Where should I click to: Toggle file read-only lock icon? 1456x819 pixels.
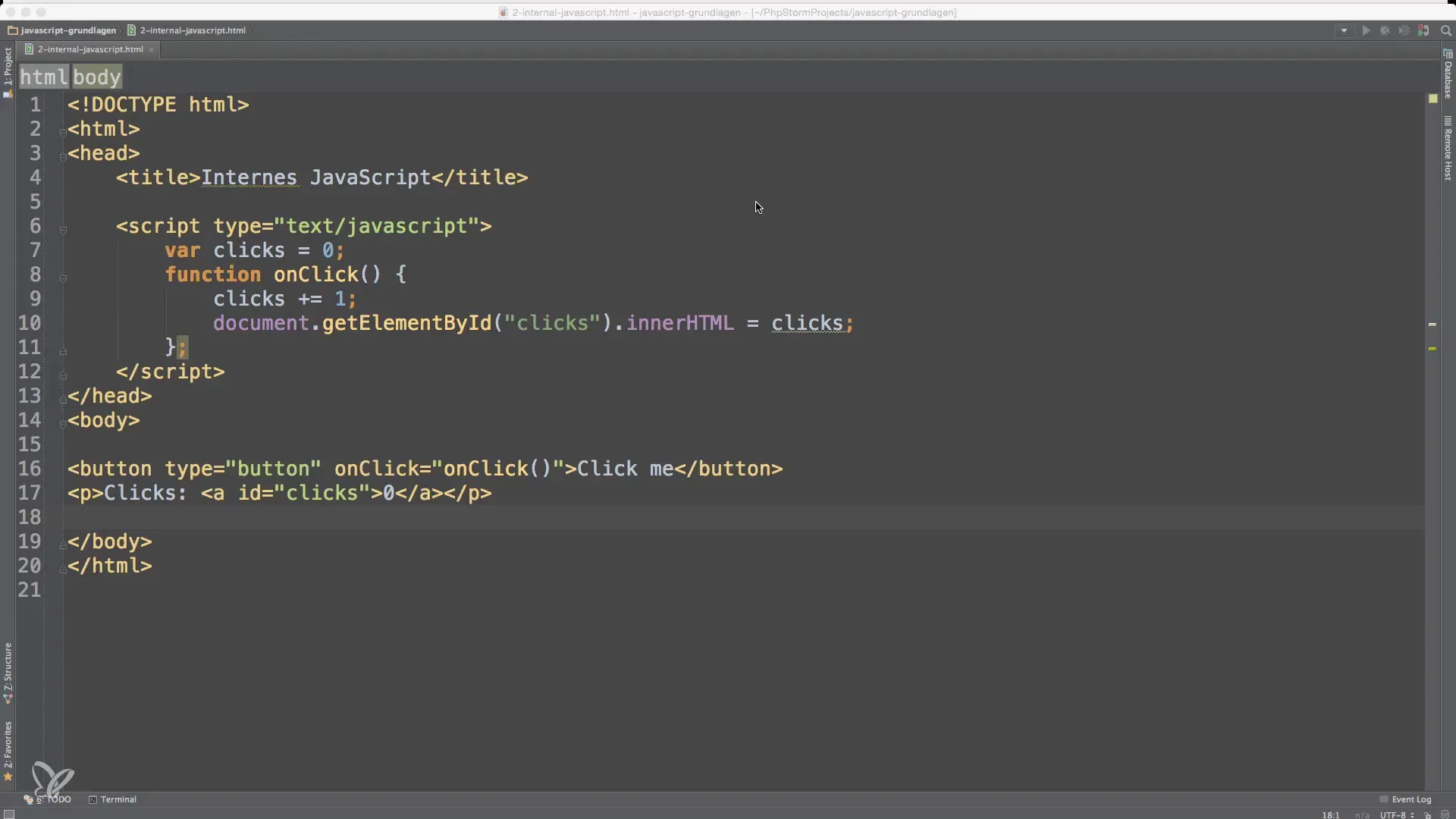[x=1427, y=815]
